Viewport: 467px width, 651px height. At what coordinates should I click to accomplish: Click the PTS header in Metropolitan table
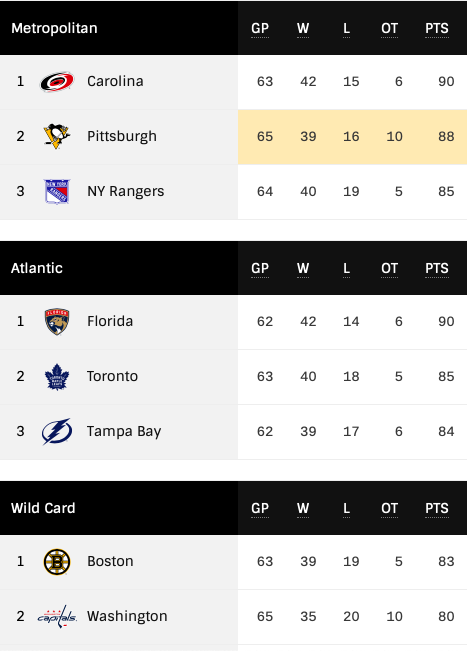[x=437, y=29]
